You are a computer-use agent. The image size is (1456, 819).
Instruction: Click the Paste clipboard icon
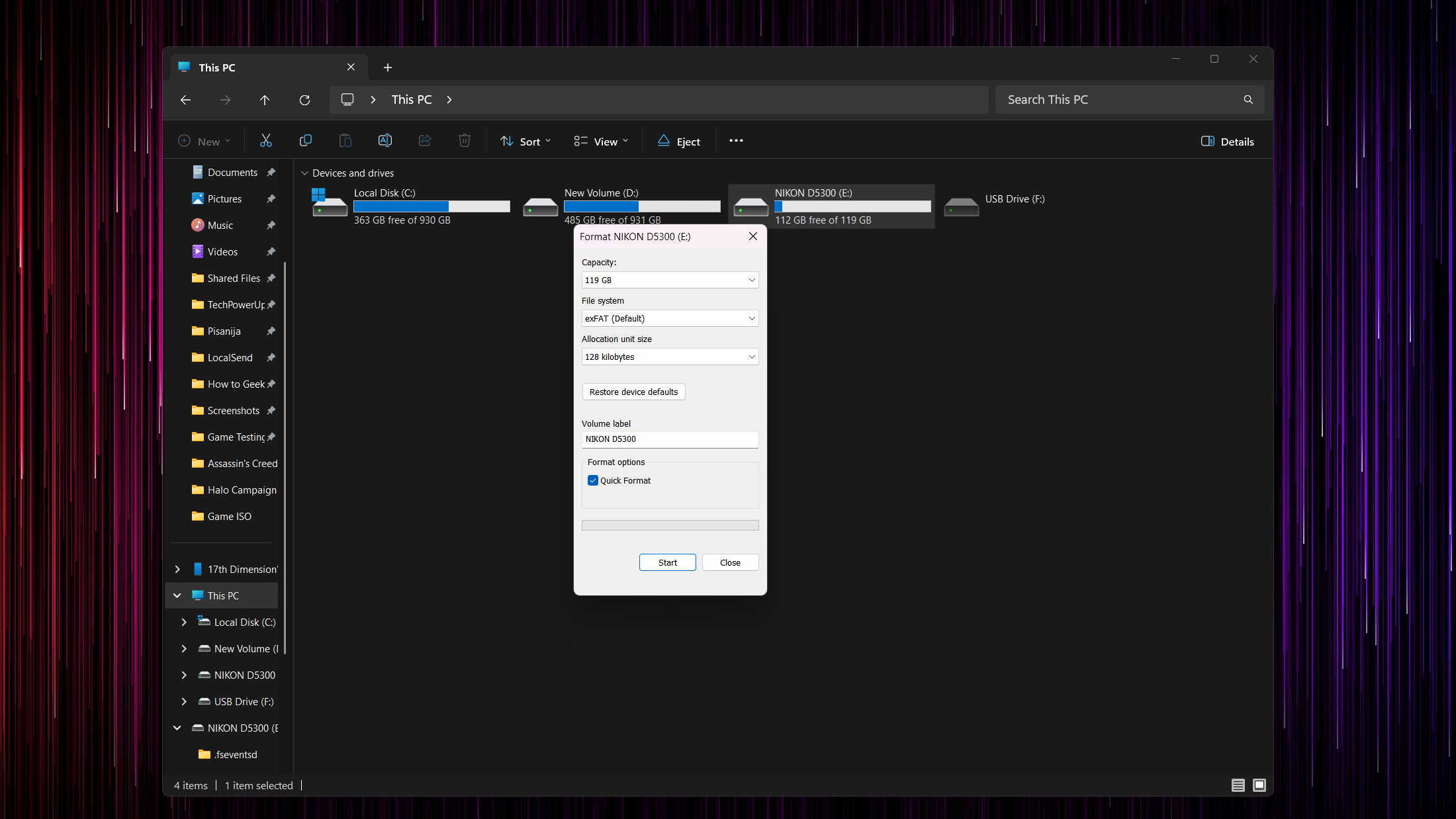tap(345, 141)
